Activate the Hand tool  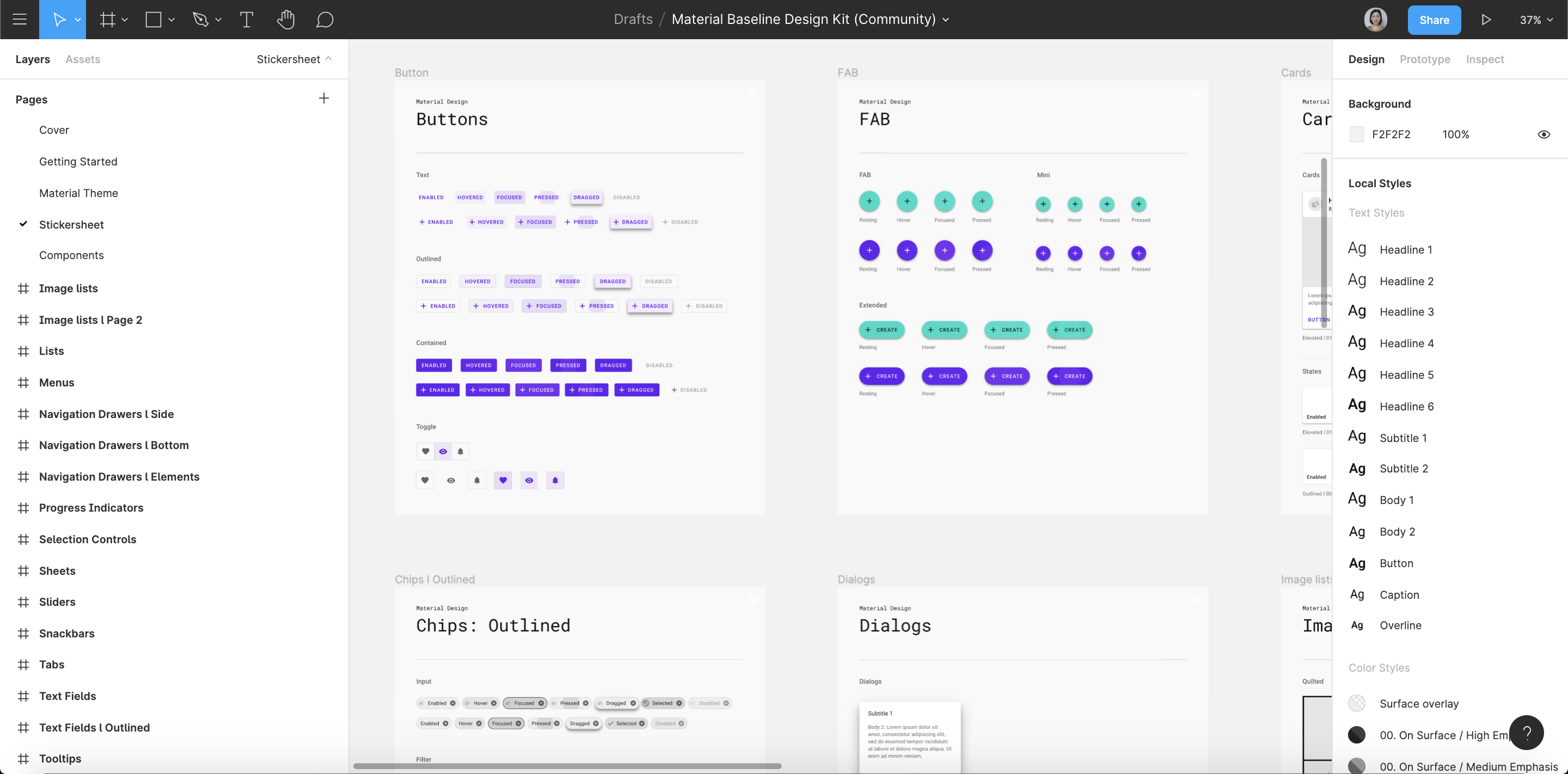[x=285, y=20]
